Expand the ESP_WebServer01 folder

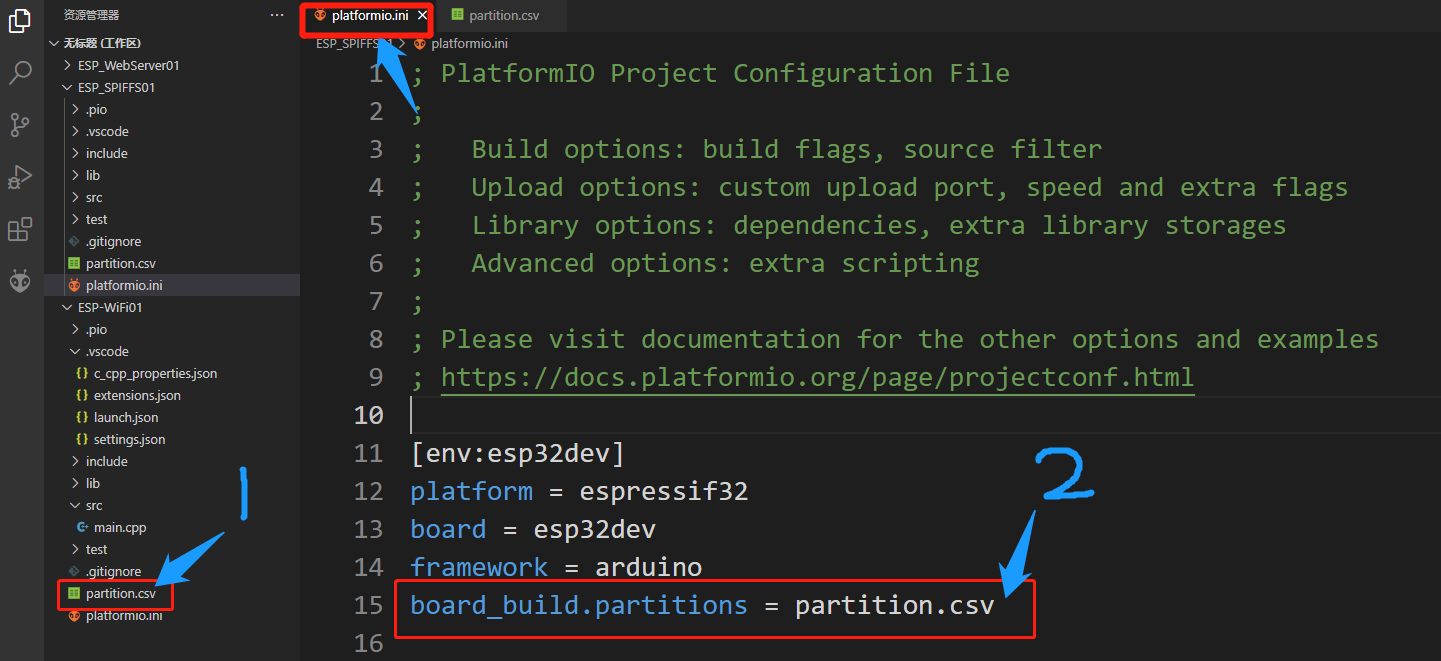point(171,65)
